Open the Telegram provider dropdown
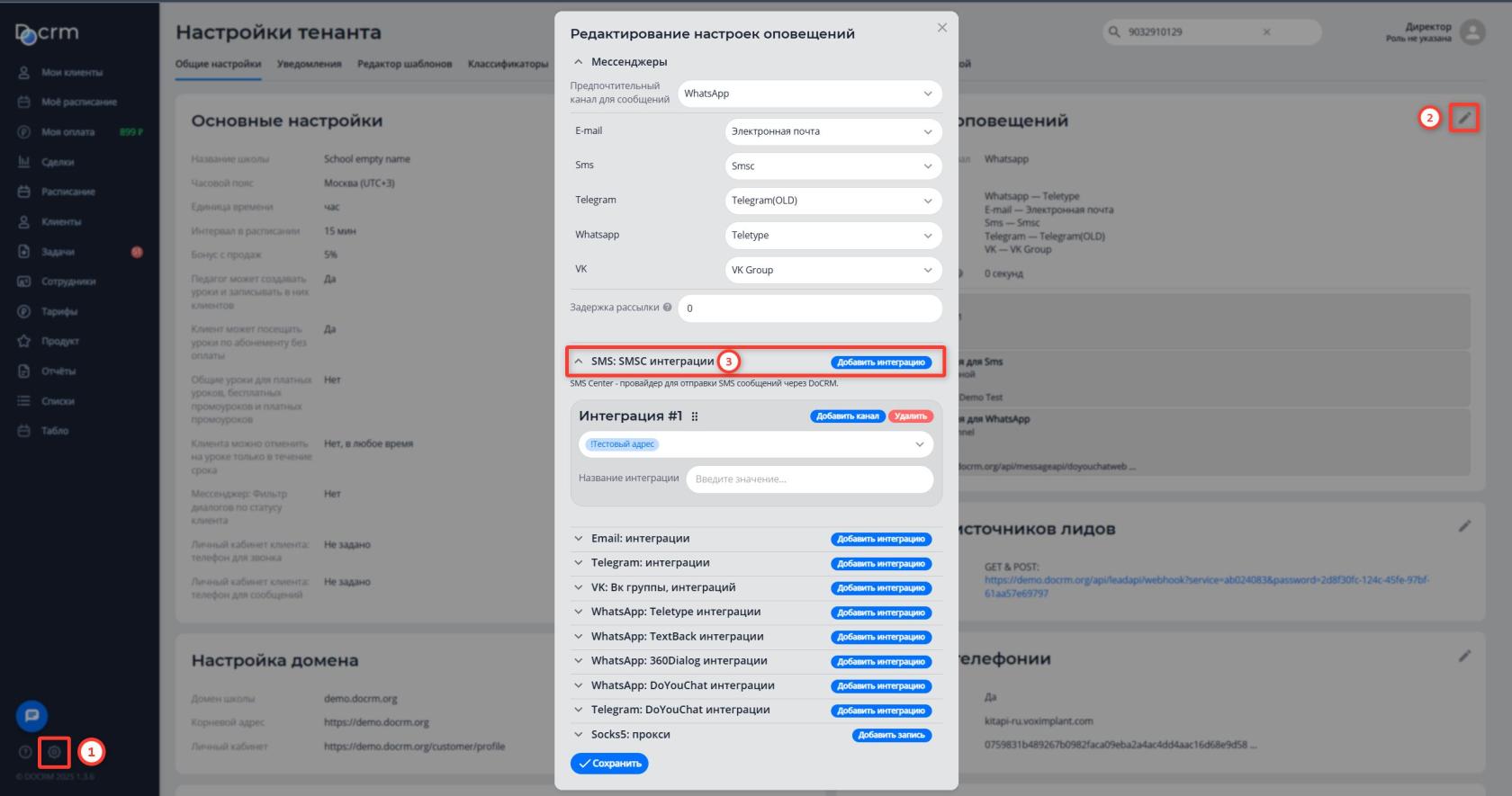1512x796 pixels. (x=832, y=201)
